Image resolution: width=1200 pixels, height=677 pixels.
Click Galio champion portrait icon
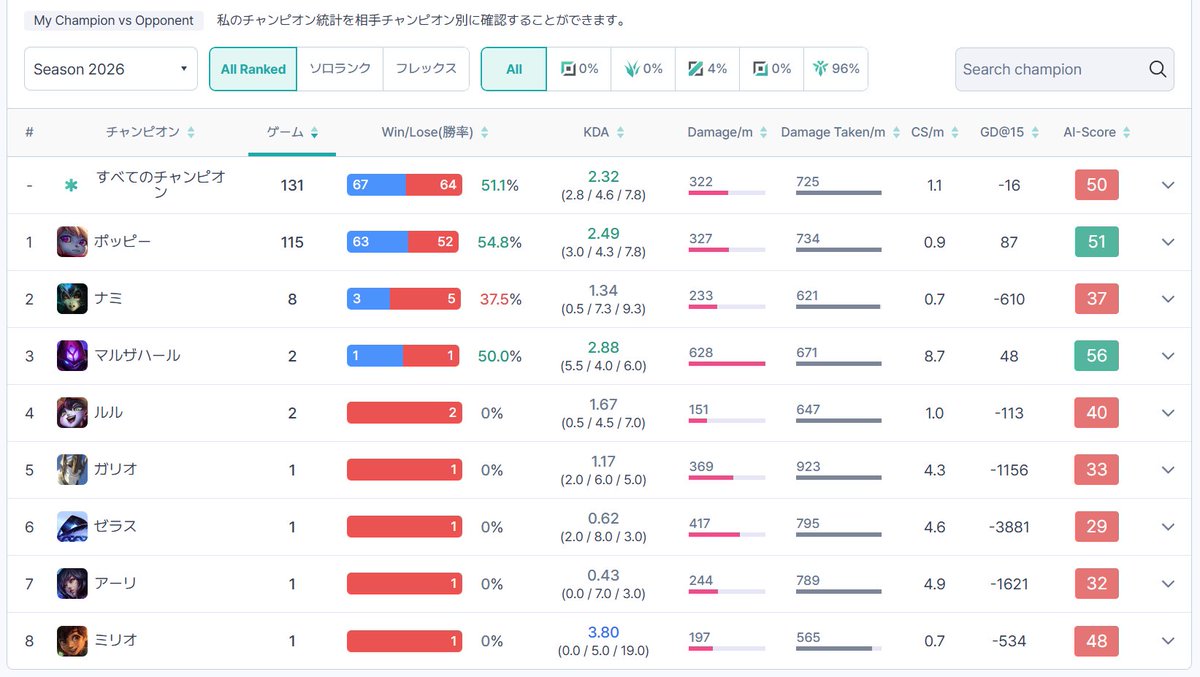coord(72,470)
